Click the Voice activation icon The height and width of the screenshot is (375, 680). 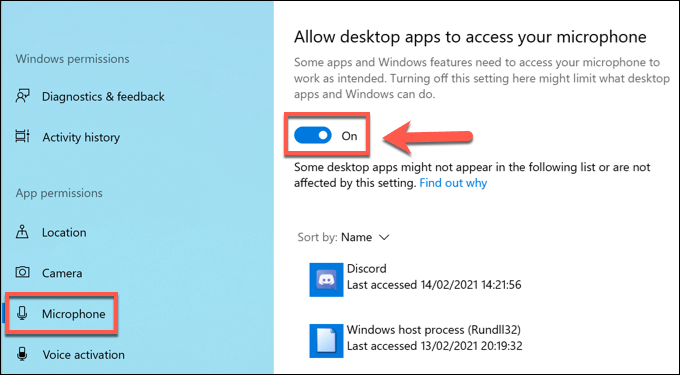click(22, 354)
